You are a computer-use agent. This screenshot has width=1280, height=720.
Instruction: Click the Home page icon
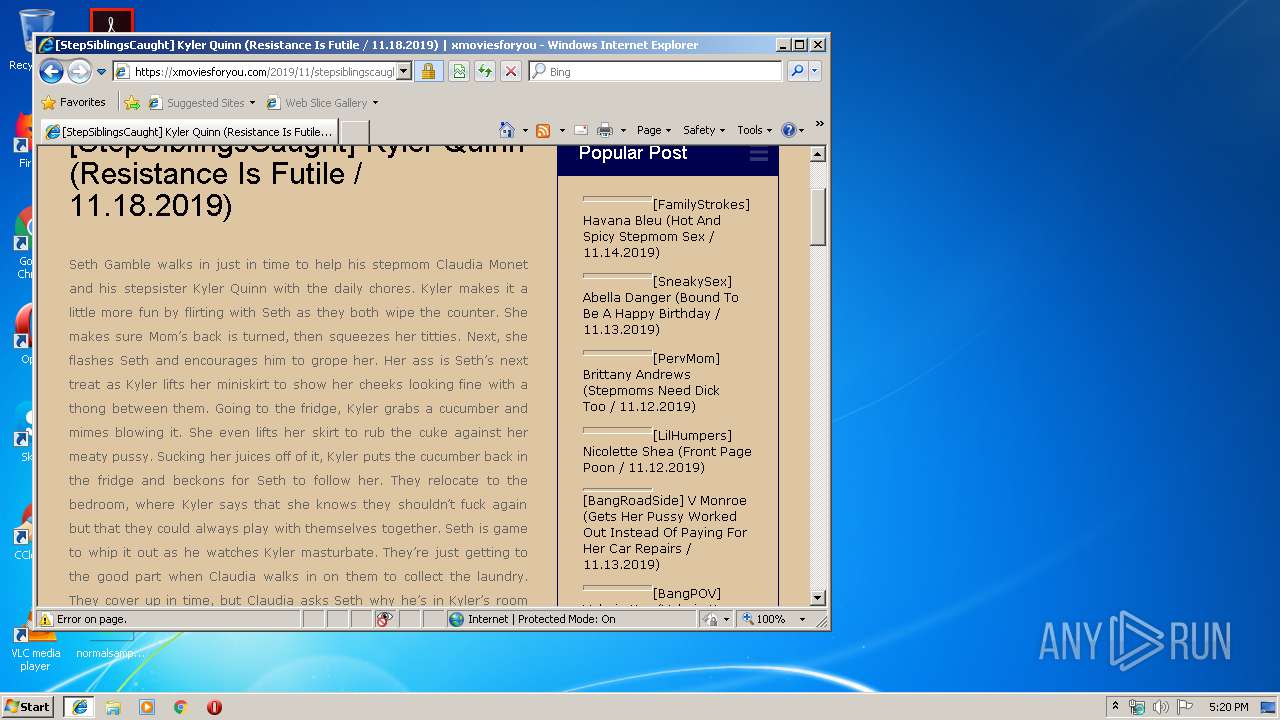pos(507,130)
